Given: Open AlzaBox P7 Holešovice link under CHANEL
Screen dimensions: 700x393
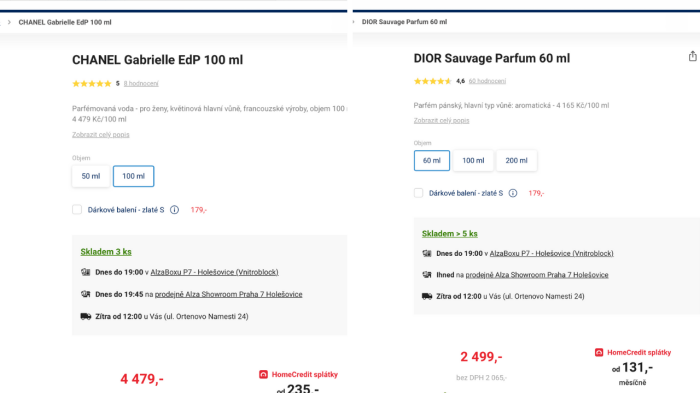Looking at the screenshot, I should pos(214,272).
